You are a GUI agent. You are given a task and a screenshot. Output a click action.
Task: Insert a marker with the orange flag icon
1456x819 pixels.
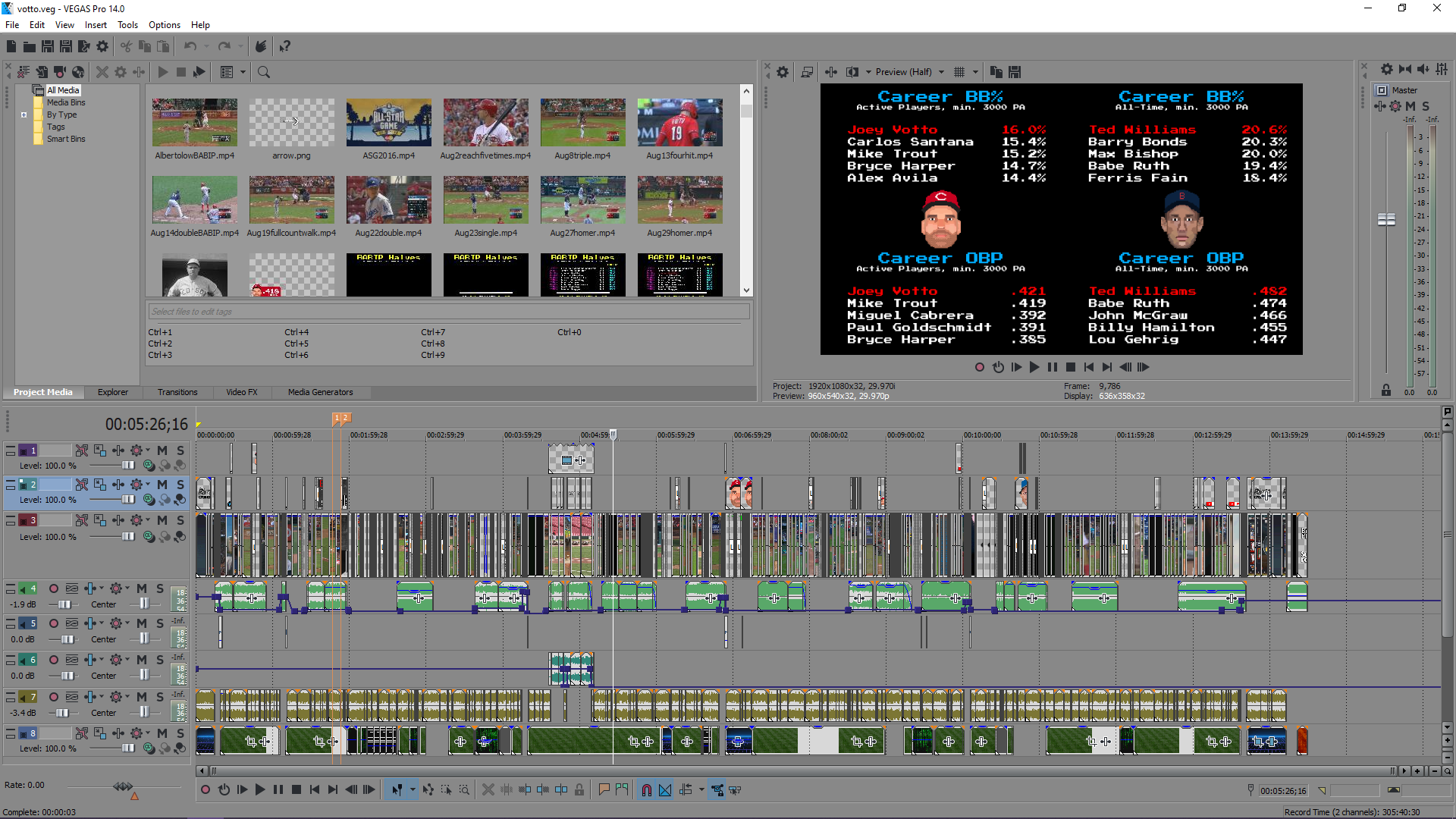coord(604,790)
